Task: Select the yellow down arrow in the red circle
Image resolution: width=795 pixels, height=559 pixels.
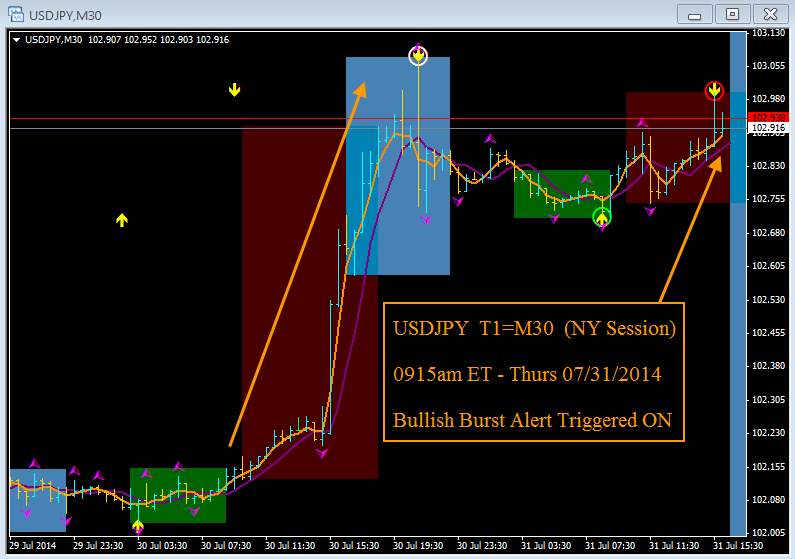Action: tap(714, 91)
